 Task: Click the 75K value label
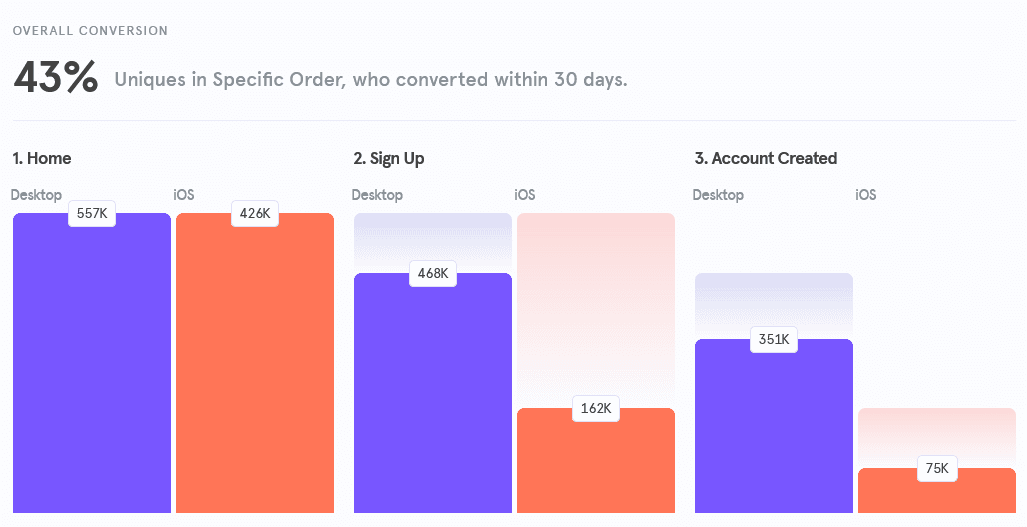(x=937, y=469)
